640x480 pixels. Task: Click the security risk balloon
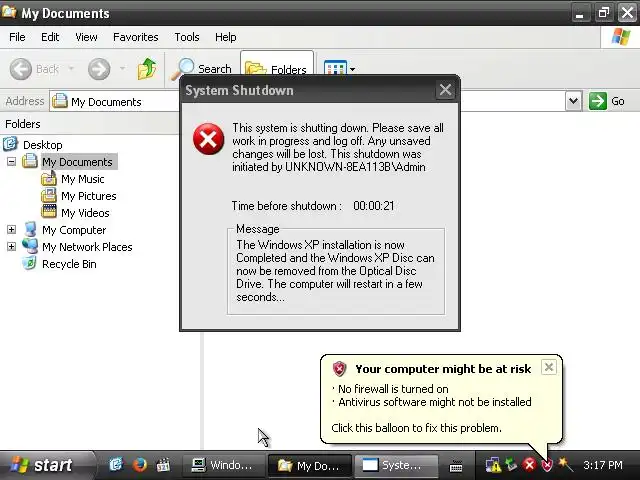pyautogui.click(x=441, y=399)
